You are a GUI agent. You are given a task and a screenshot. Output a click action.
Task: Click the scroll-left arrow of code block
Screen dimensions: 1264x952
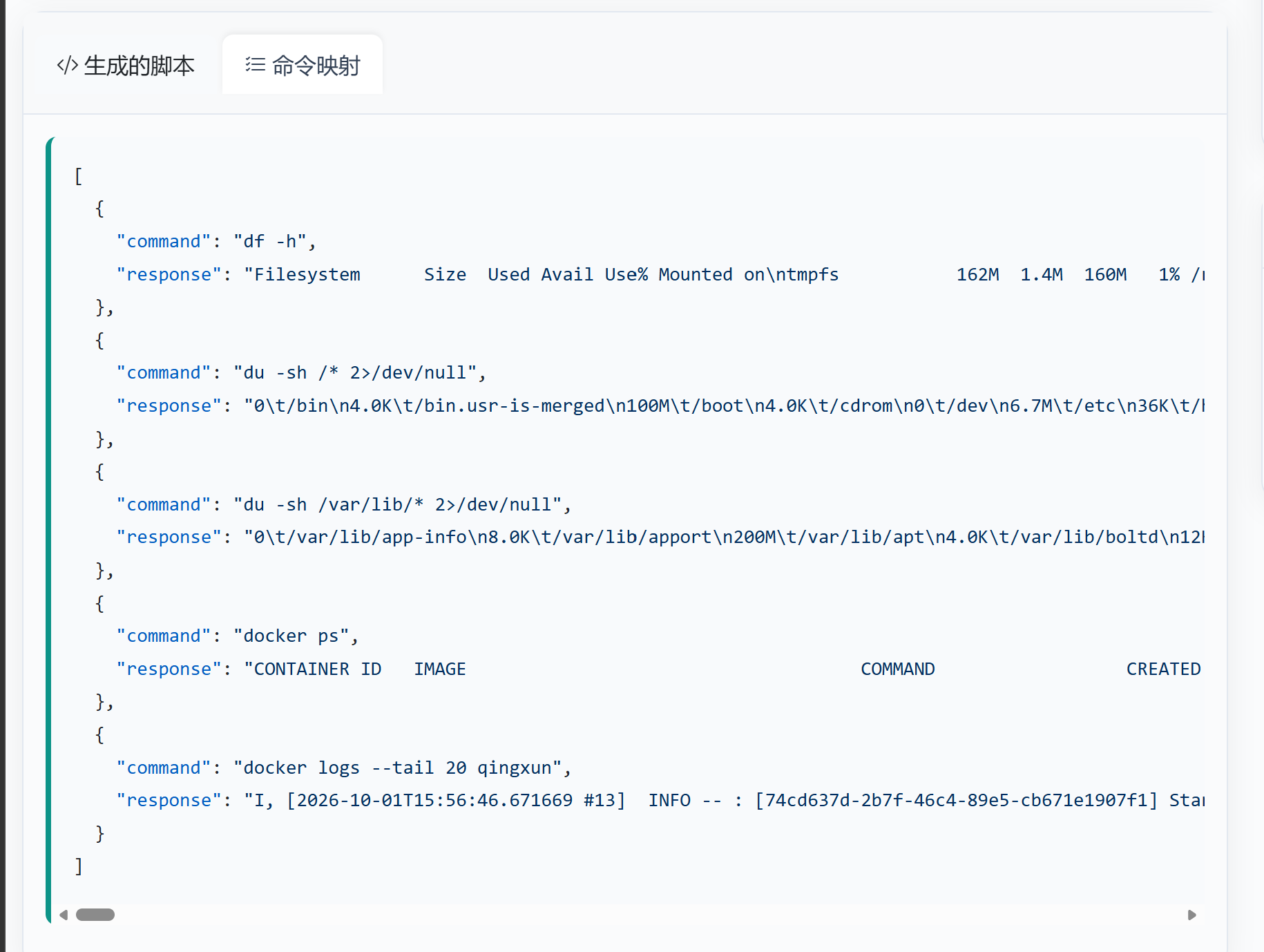(64, 915)
